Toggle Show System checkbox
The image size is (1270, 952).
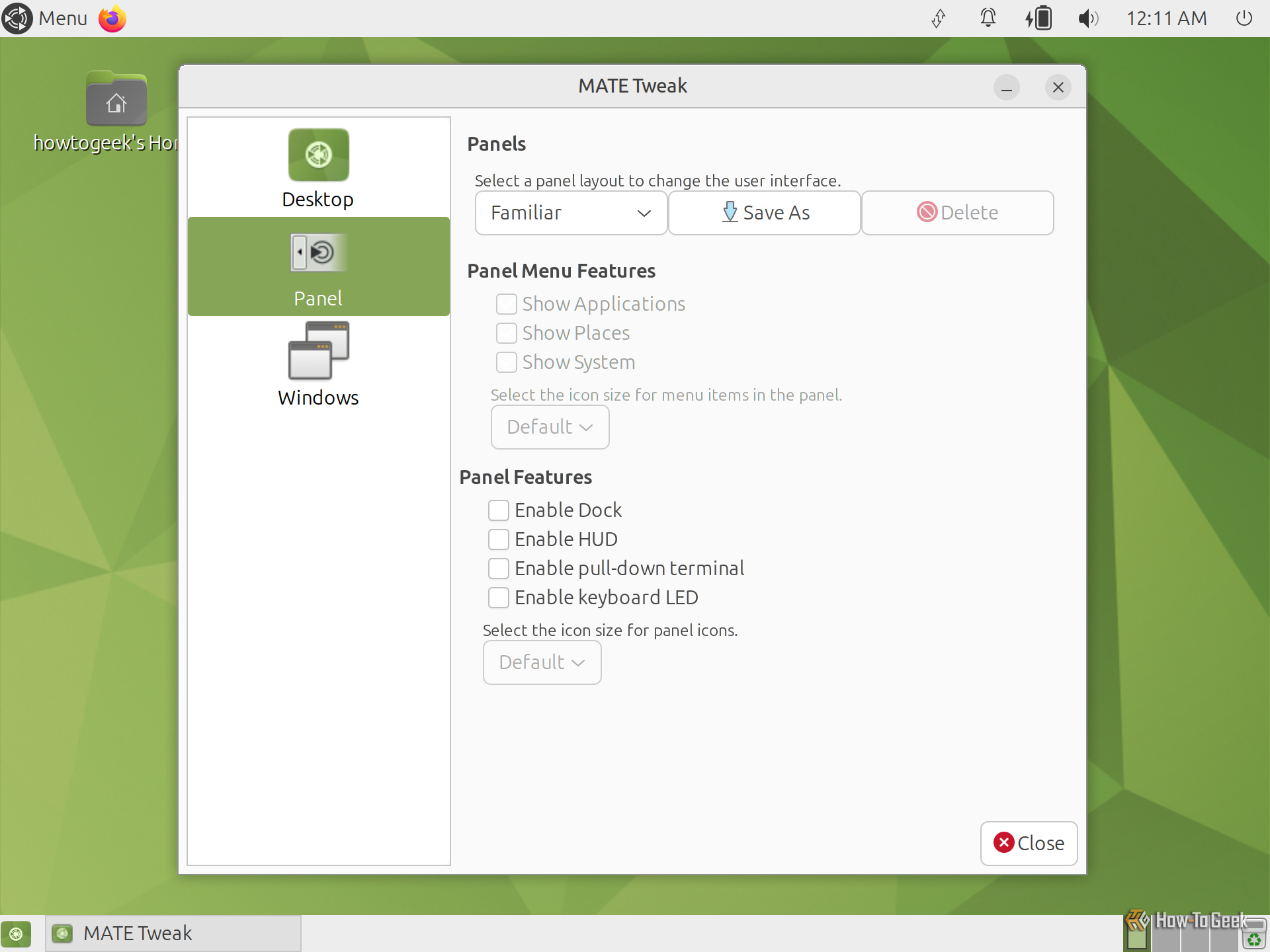[507, 362]
